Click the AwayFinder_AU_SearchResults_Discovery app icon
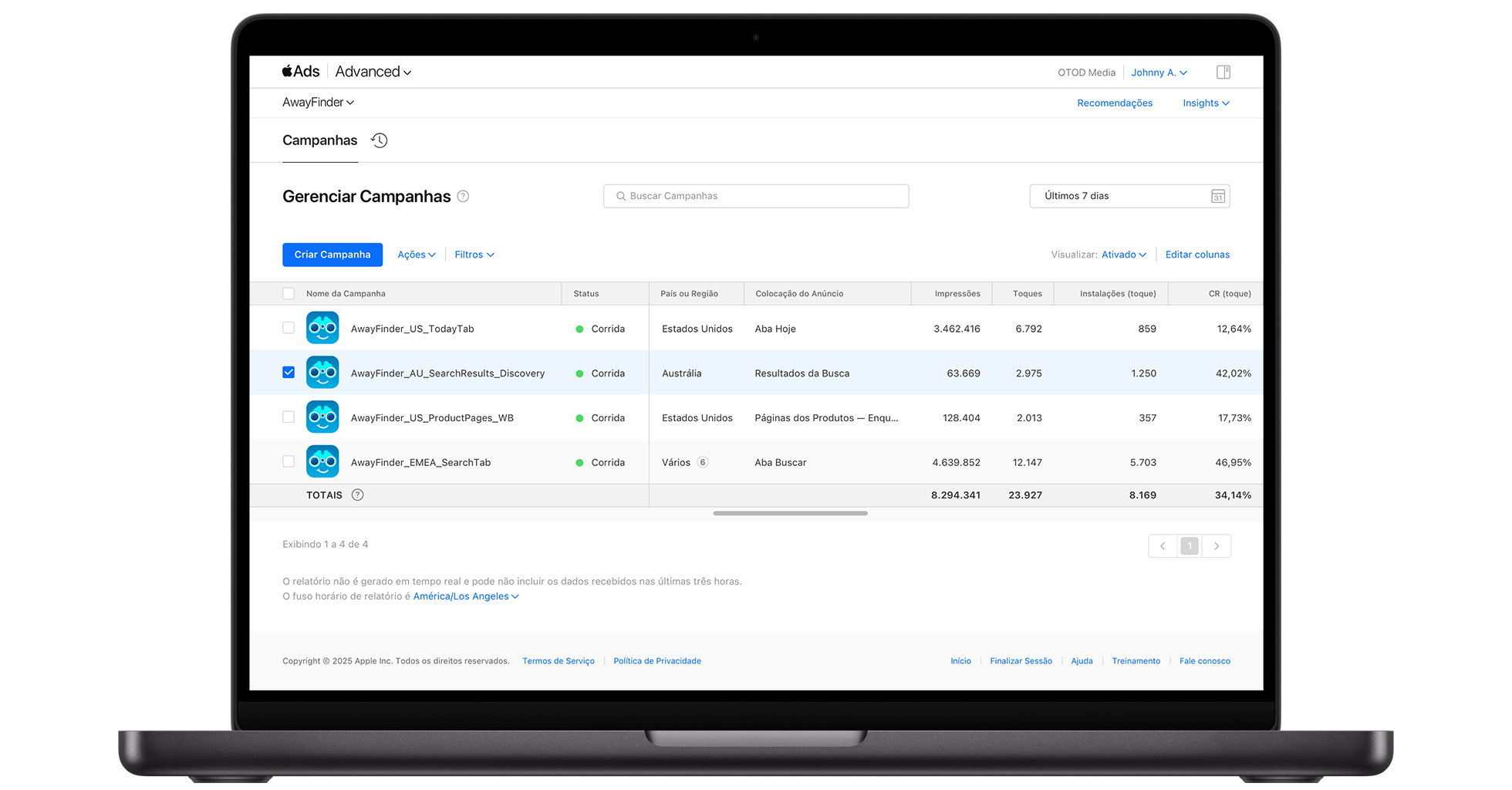 (x=322, y=373)
